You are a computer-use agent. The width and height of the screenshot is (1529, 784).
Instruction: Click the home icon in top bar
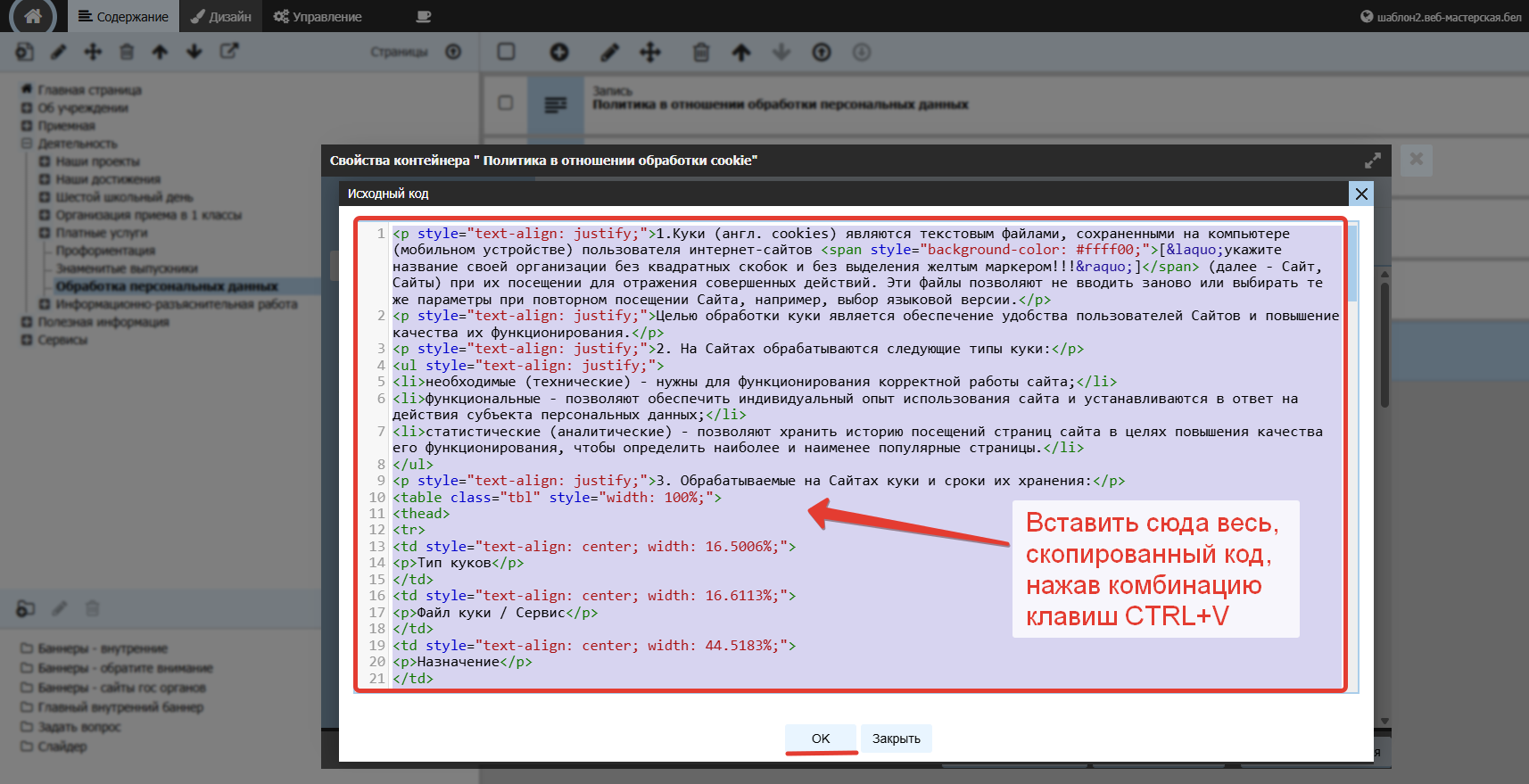point(33,16)
